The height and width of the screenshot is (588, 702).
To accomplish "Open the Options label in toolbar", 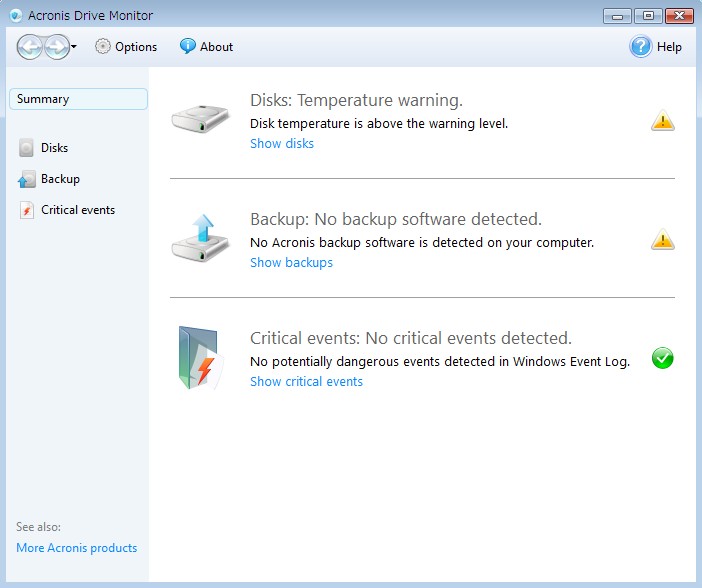I will (136, 47).
